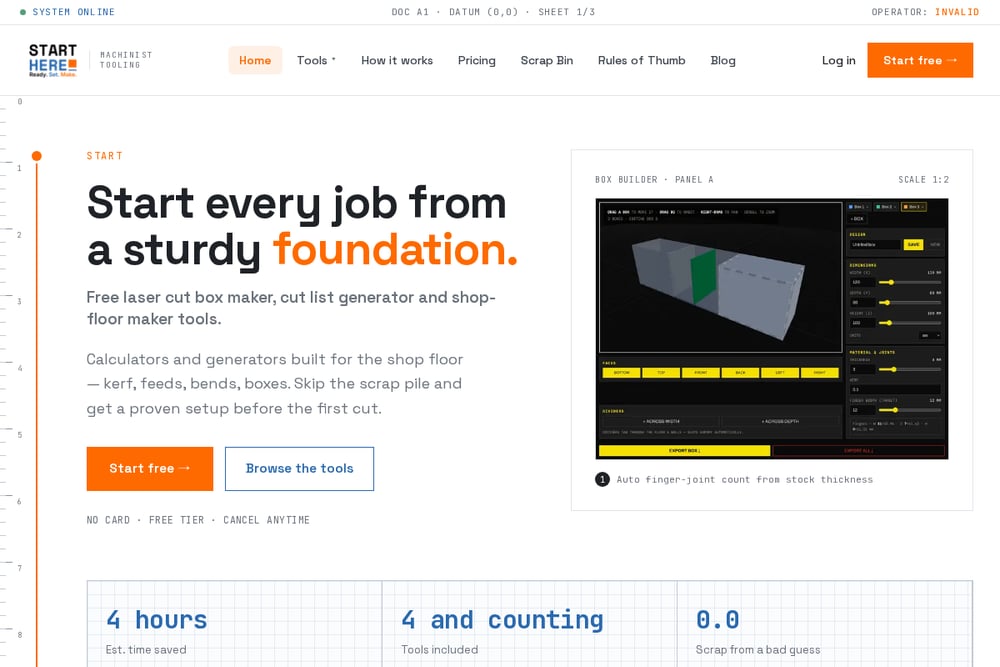The image size is (1000, 667).
Task: Toggle the Top face button in preview
Action: point(661,372)
